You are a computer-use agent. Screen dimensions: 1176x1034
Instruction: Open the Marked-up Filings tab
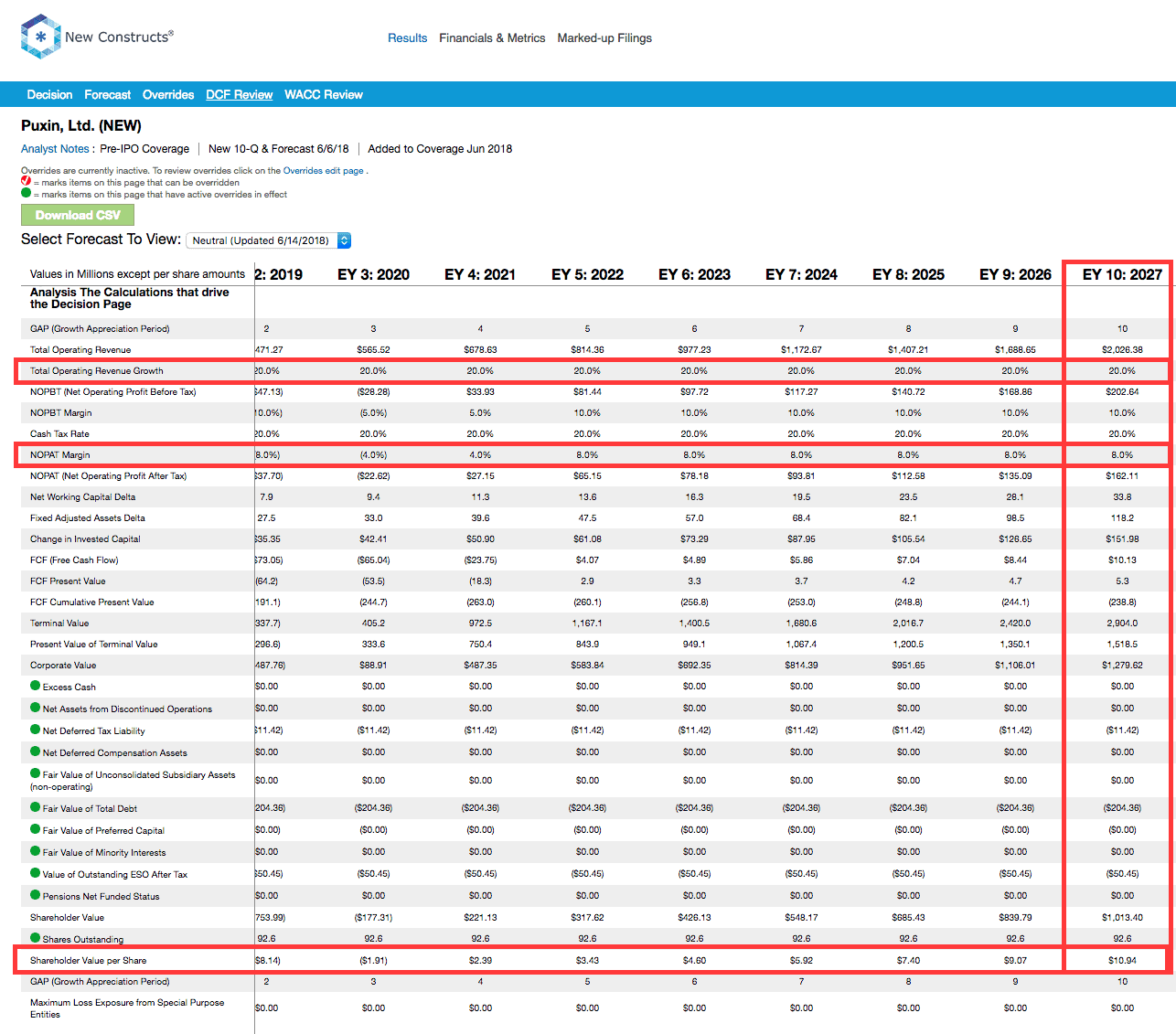click(x=604, y=38)
